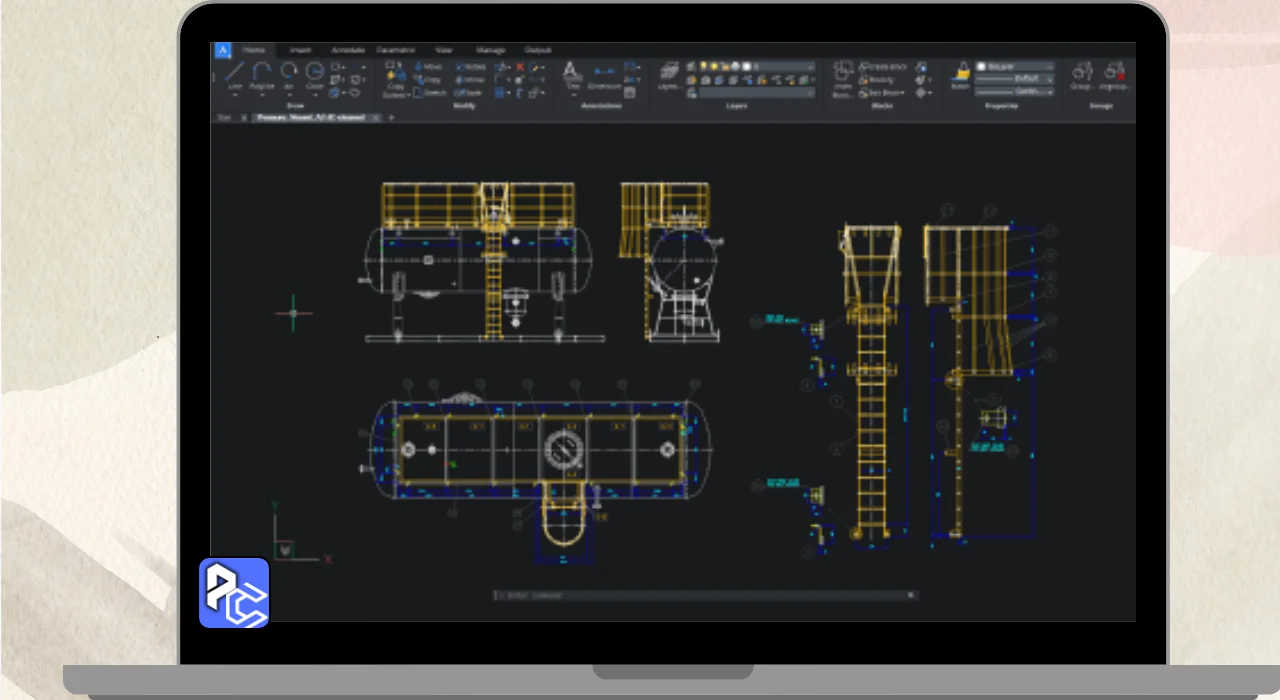Toggle the layer on/off lightbulb icon

click(x=704, y=67)
